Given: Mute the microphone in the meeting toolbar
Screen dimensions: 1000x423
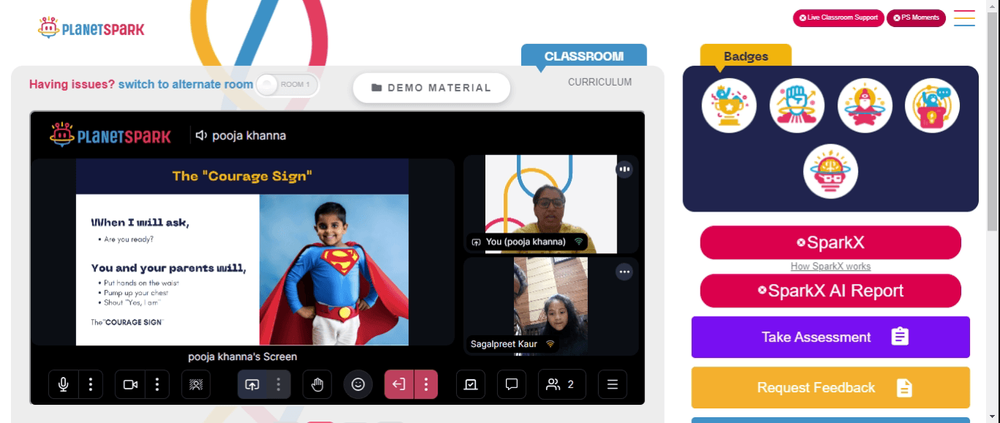Looking at the screenshot, I should coord(63,384).
